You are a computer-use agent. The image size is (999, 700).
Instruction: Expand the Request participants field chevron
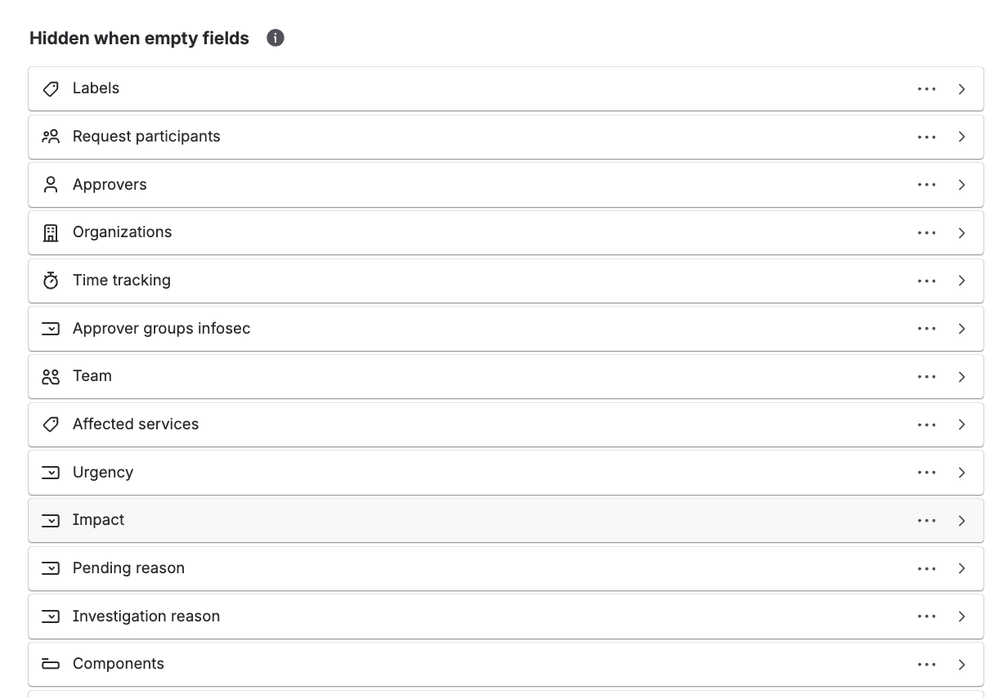tap(962, 137)
